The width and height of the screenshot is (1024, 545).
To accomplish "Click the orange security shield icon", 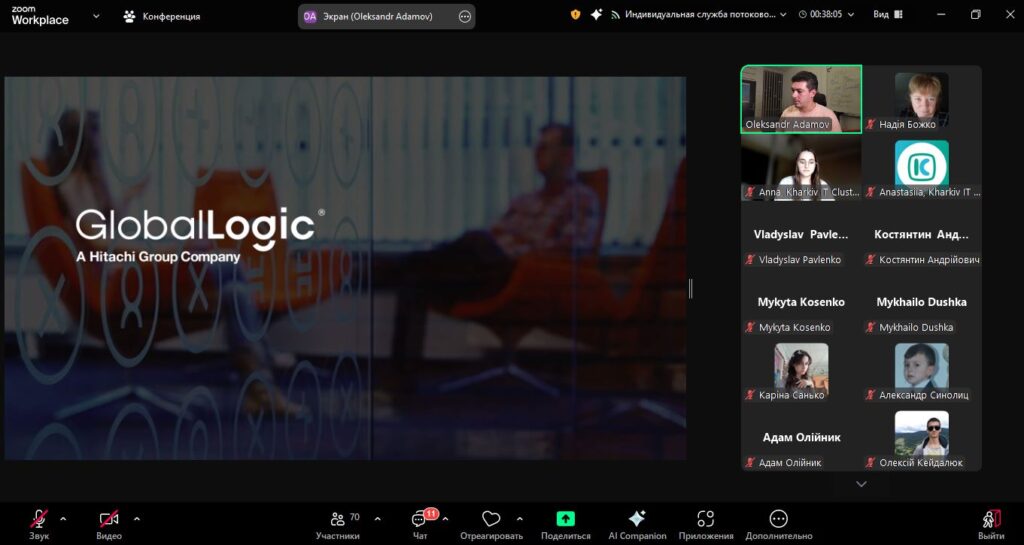I will [575, 14].
